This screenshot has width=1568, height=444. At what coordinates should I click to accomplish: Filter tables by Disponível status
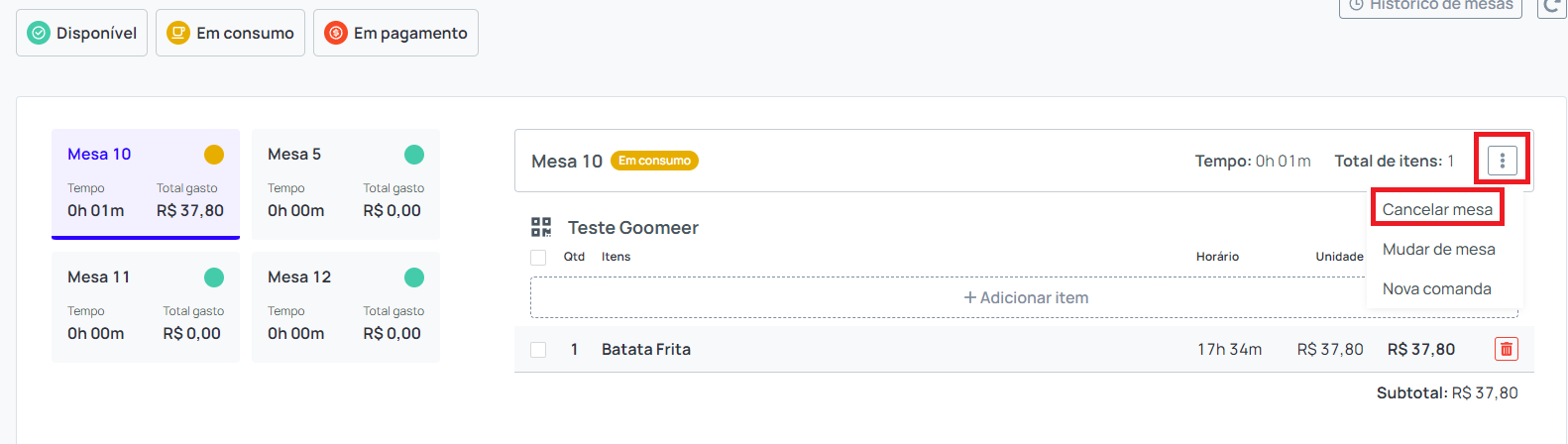81,33
